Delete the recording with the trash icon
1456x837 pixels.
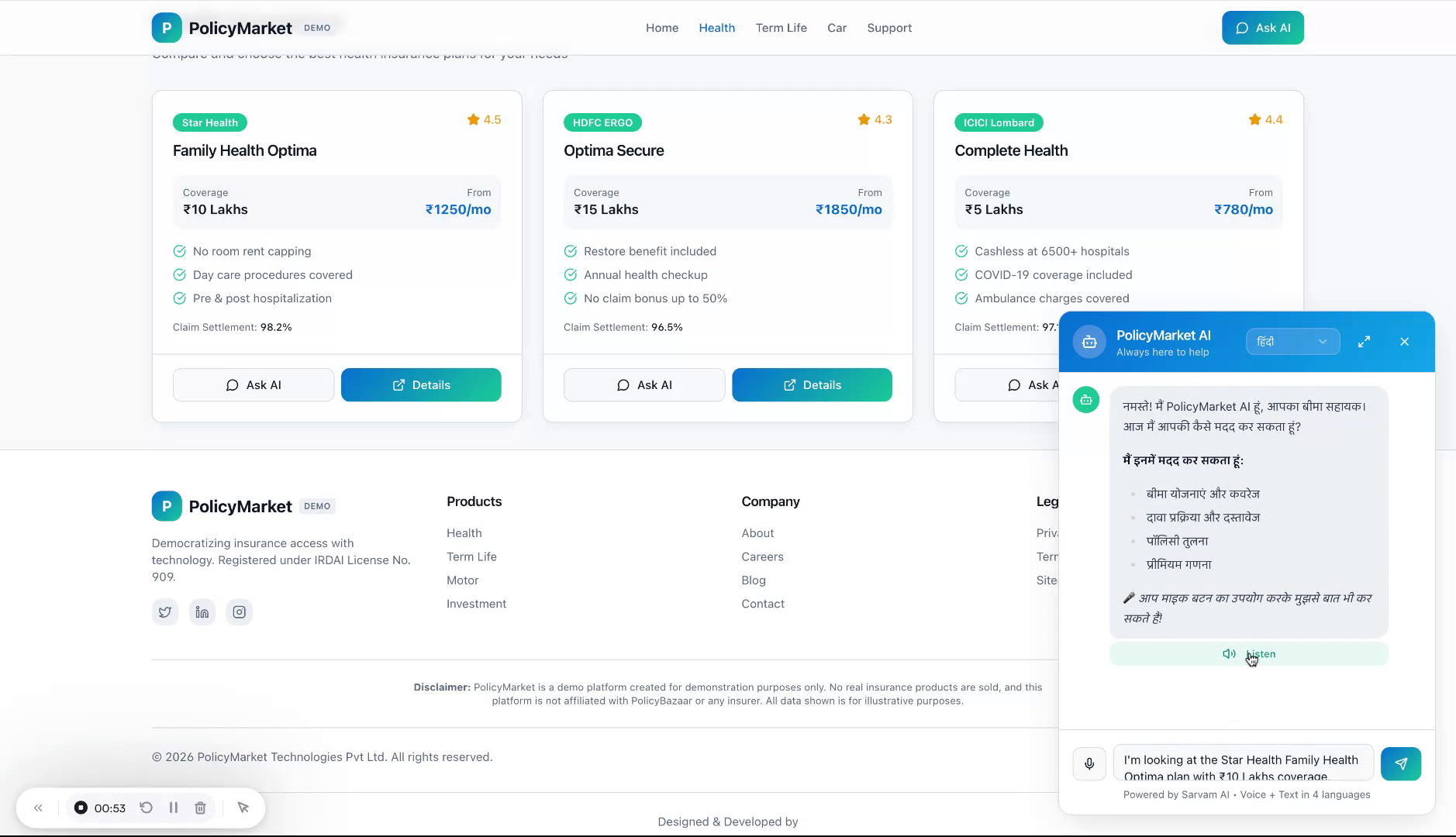point(200,807)
